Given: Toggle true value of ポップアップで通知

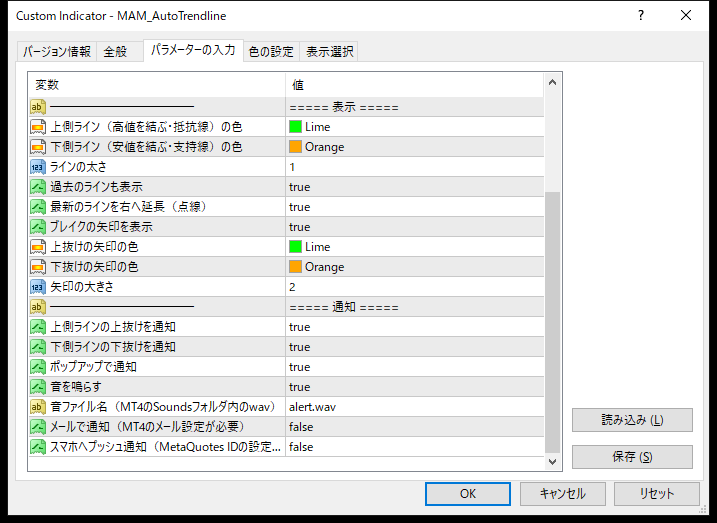Looking at the screenshot, I should coord(300,367).
